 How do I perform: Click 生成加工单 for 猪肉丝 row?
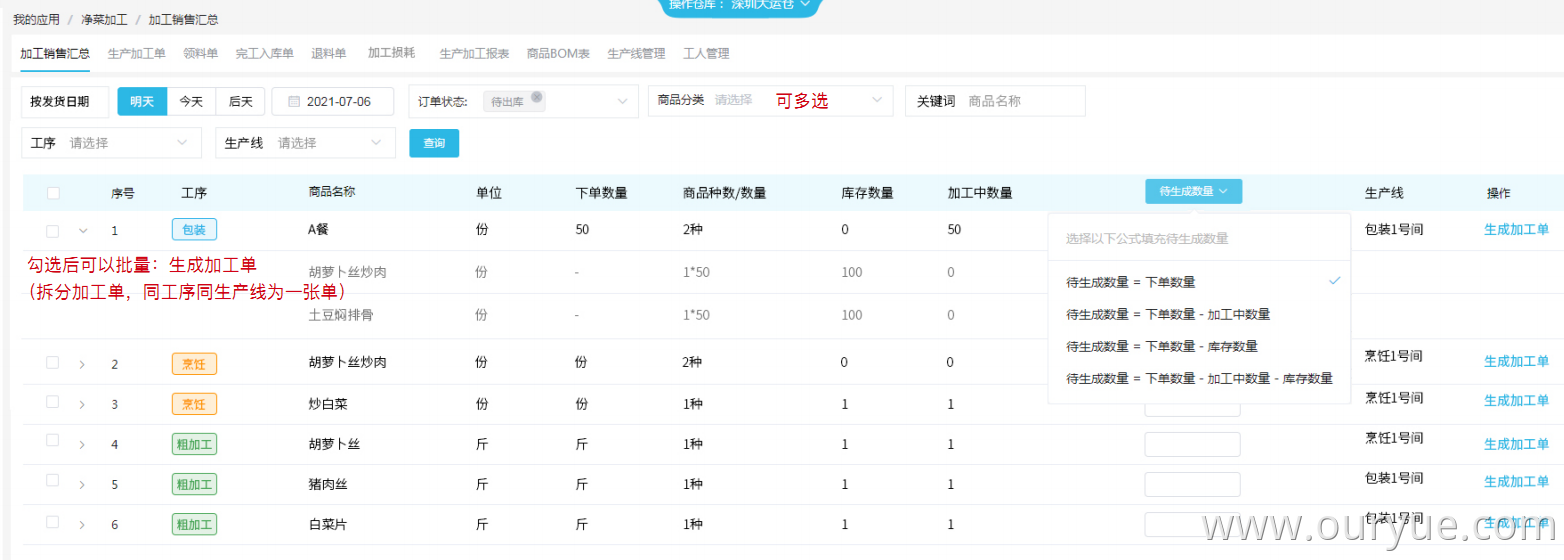point(1516,482)
